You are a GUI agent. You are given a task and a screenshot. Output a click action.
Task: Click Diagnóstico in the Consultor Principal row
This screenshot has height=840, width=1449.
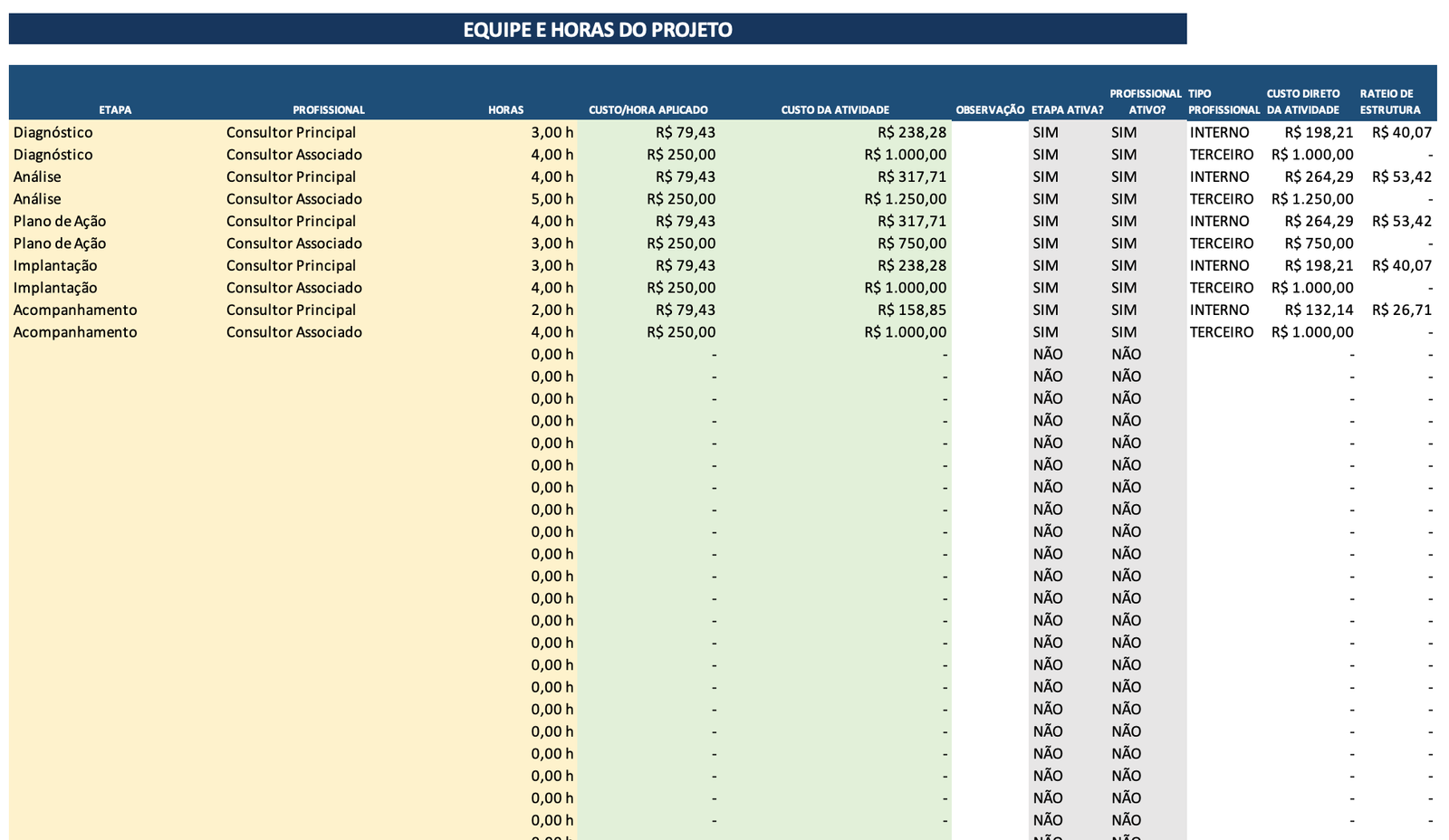(53, 132)
